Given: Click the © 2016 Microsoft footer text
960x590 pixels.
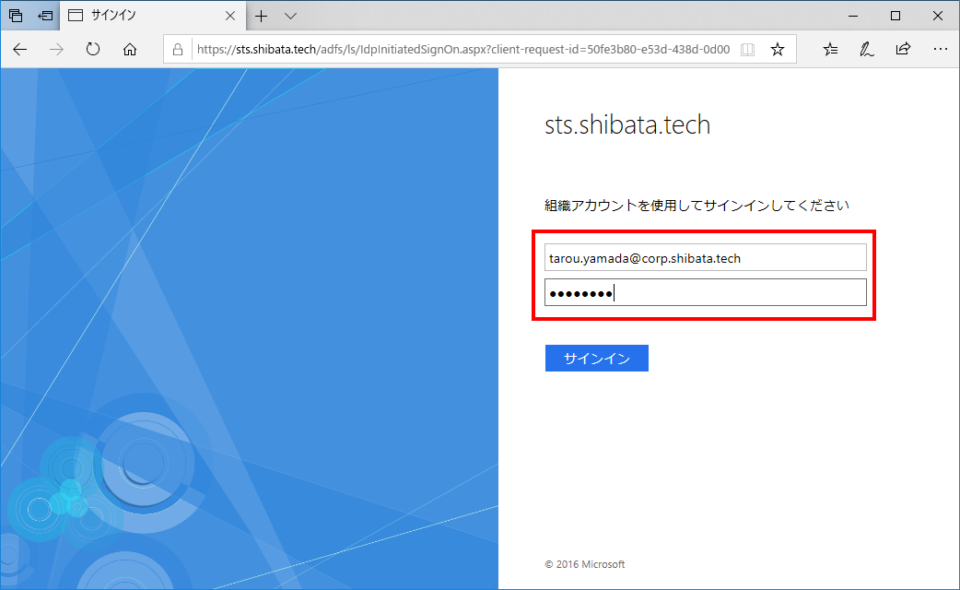Looking at the screenshot, I should coord(585,564).
